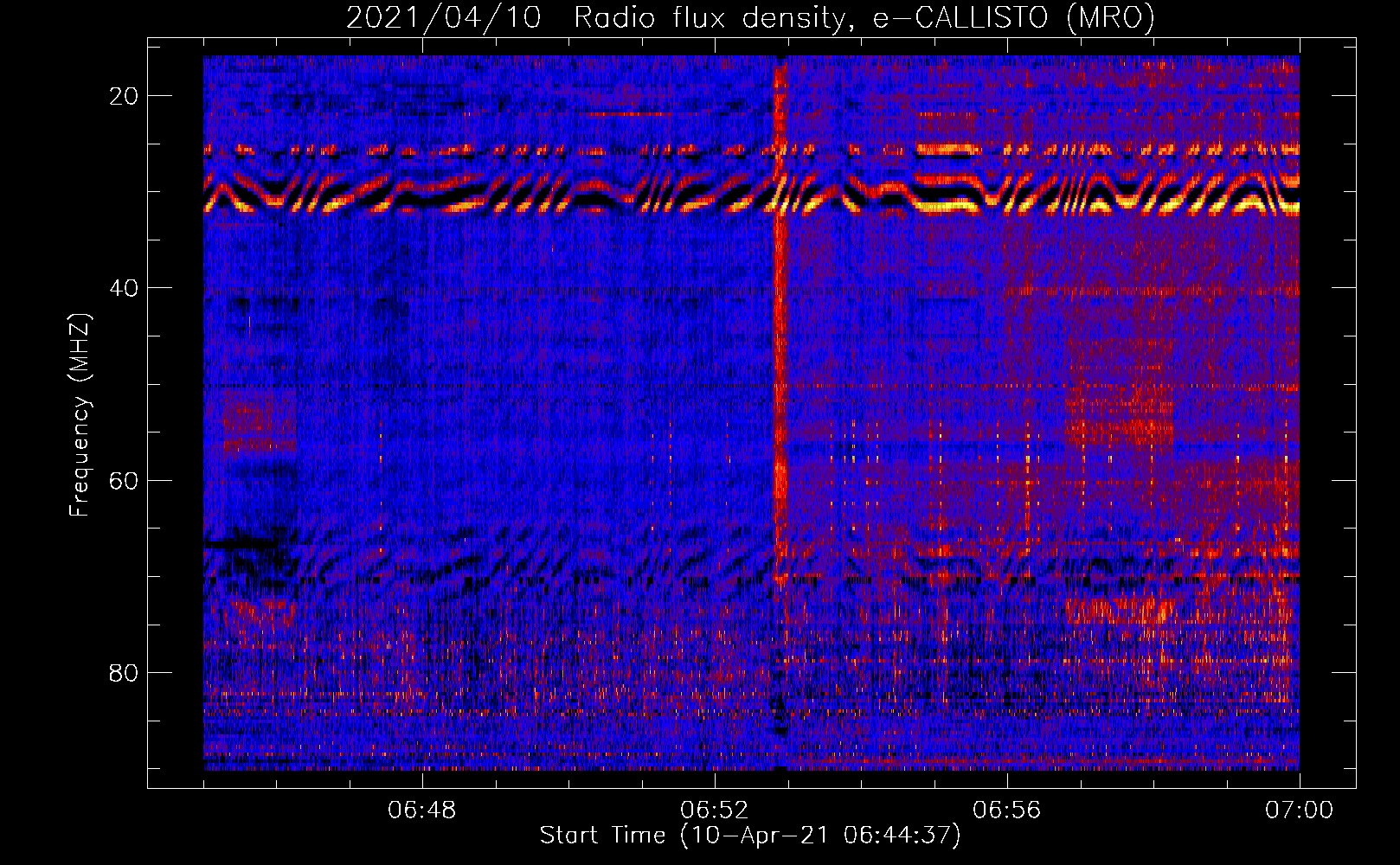Click the 'Start Time (10-Apr-21 06:44:37)' label

click(x=750, y=836)
